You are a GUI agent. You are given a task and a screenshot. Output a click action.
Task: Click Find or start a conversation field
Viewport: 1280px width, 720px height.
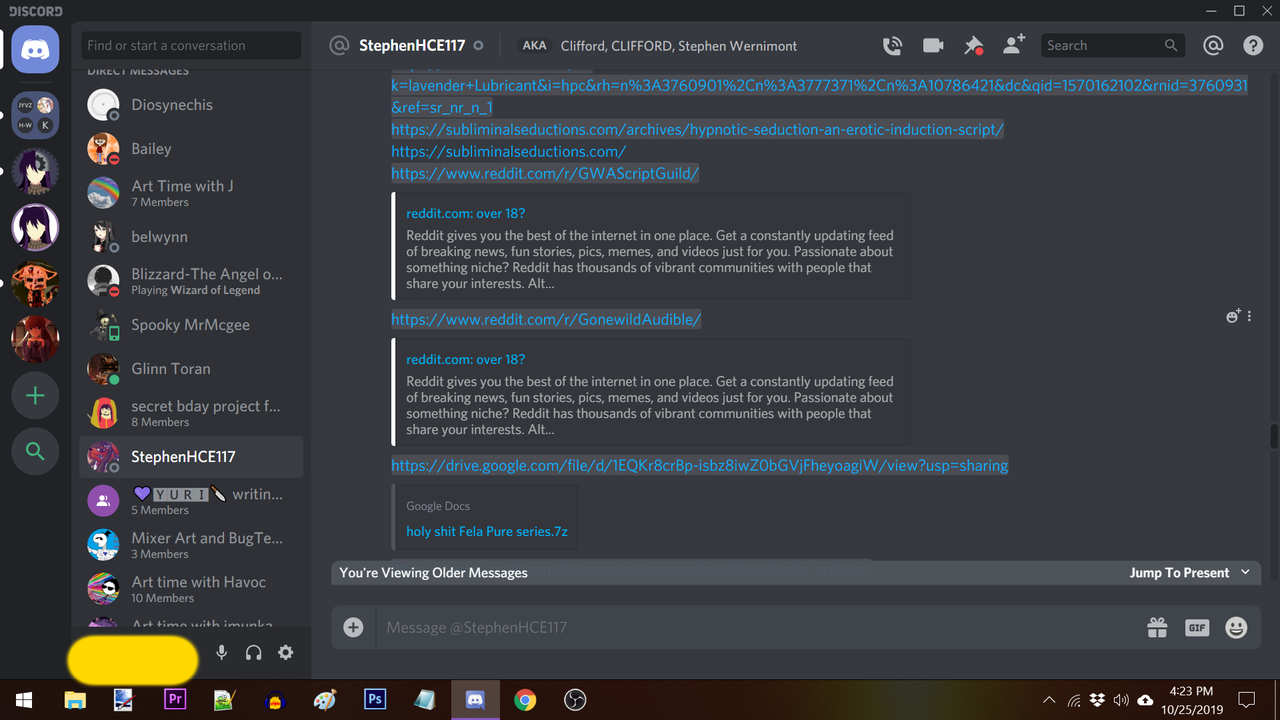tap(191, 45)
